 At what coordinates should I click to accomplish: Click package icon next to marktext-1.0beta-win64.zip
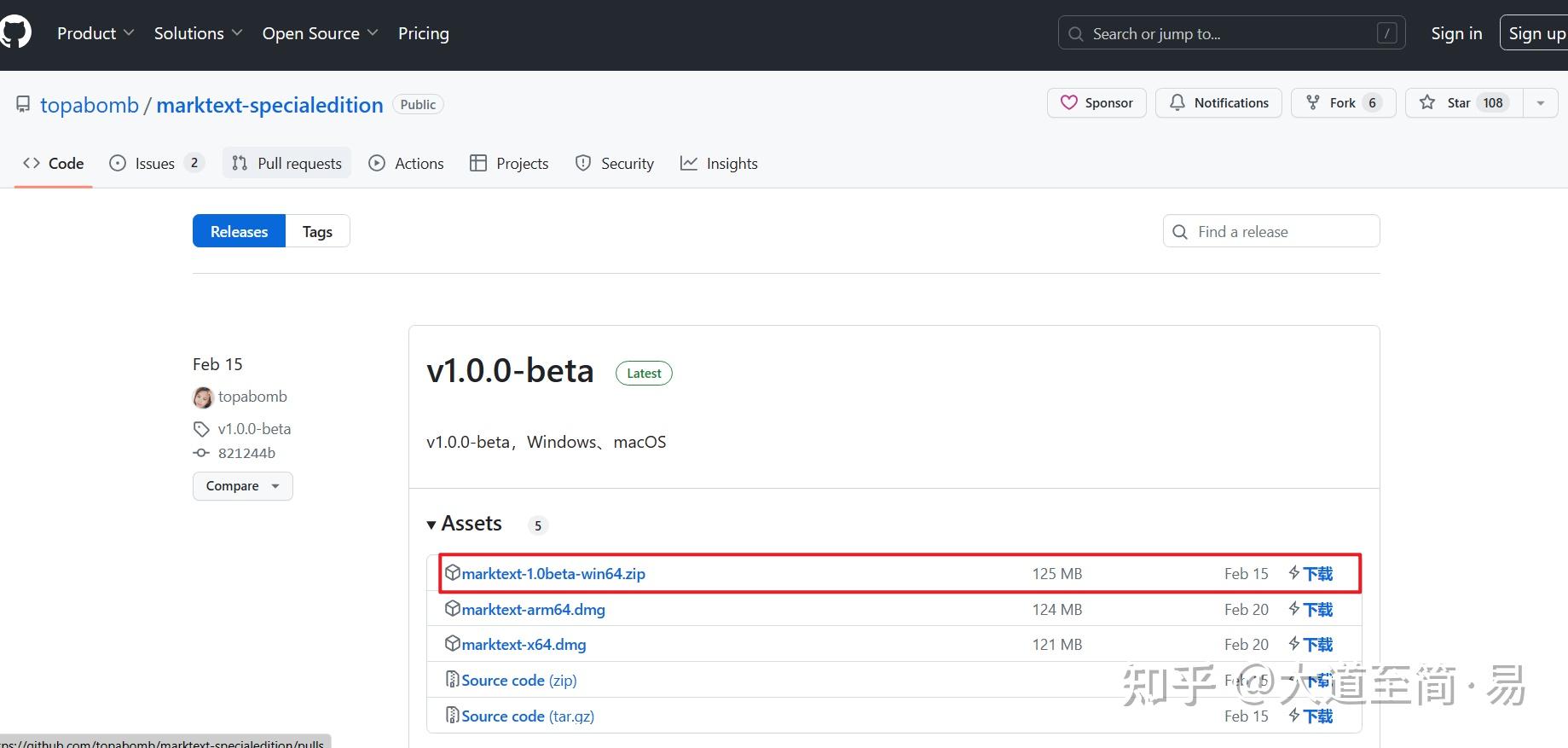tap(453, 573)
